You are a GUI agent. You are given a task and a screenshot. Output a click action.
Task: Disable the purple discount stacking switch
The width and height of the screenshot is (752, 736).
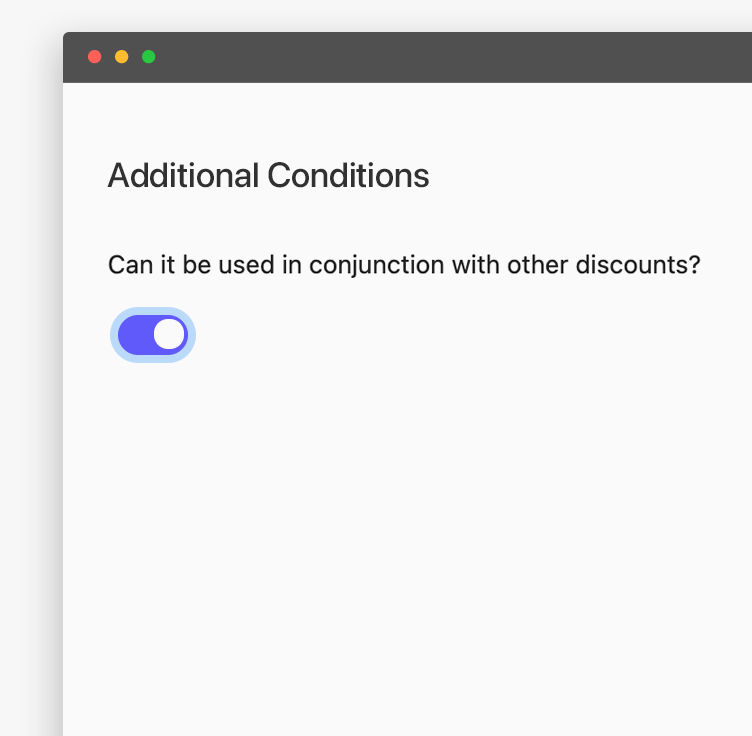152,335
